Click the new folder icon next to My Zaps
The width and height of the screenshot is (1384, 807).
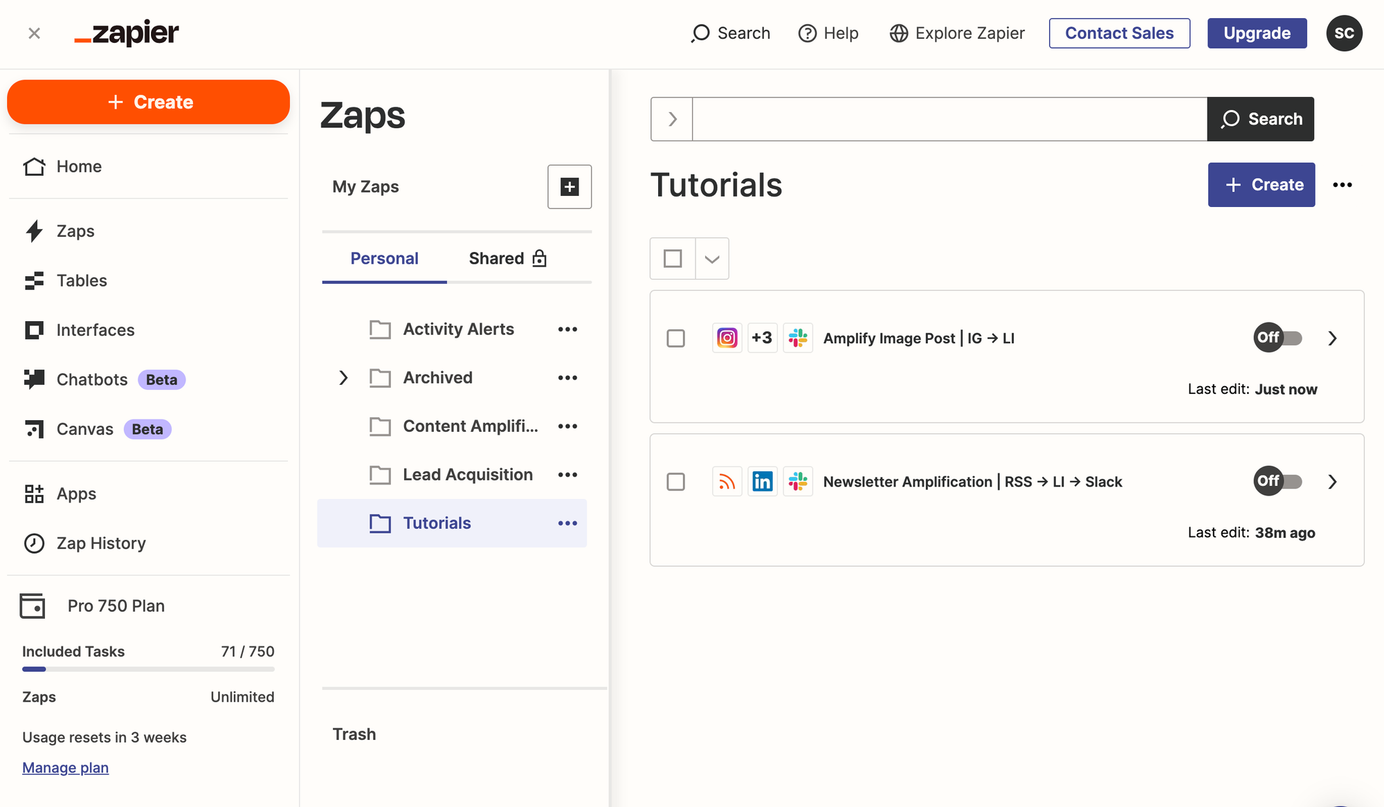coord(569,187)
